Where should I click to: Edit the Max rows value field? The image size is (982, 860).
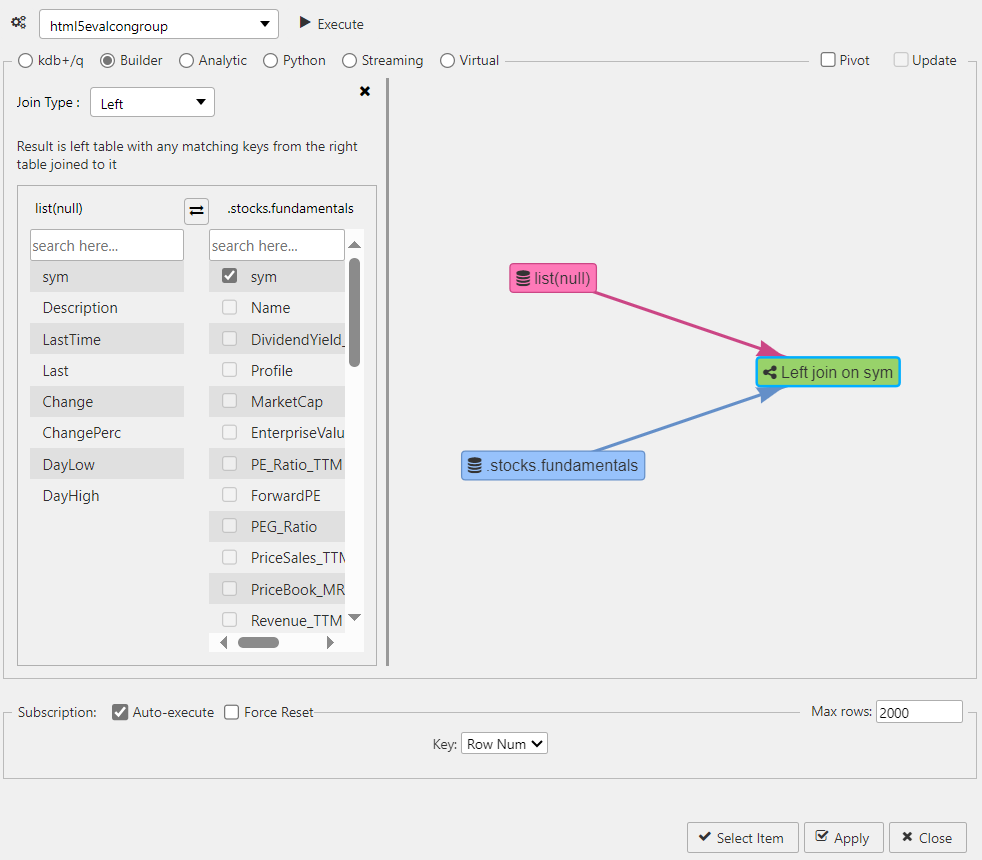pyautogui.click(x=918, y=711)
